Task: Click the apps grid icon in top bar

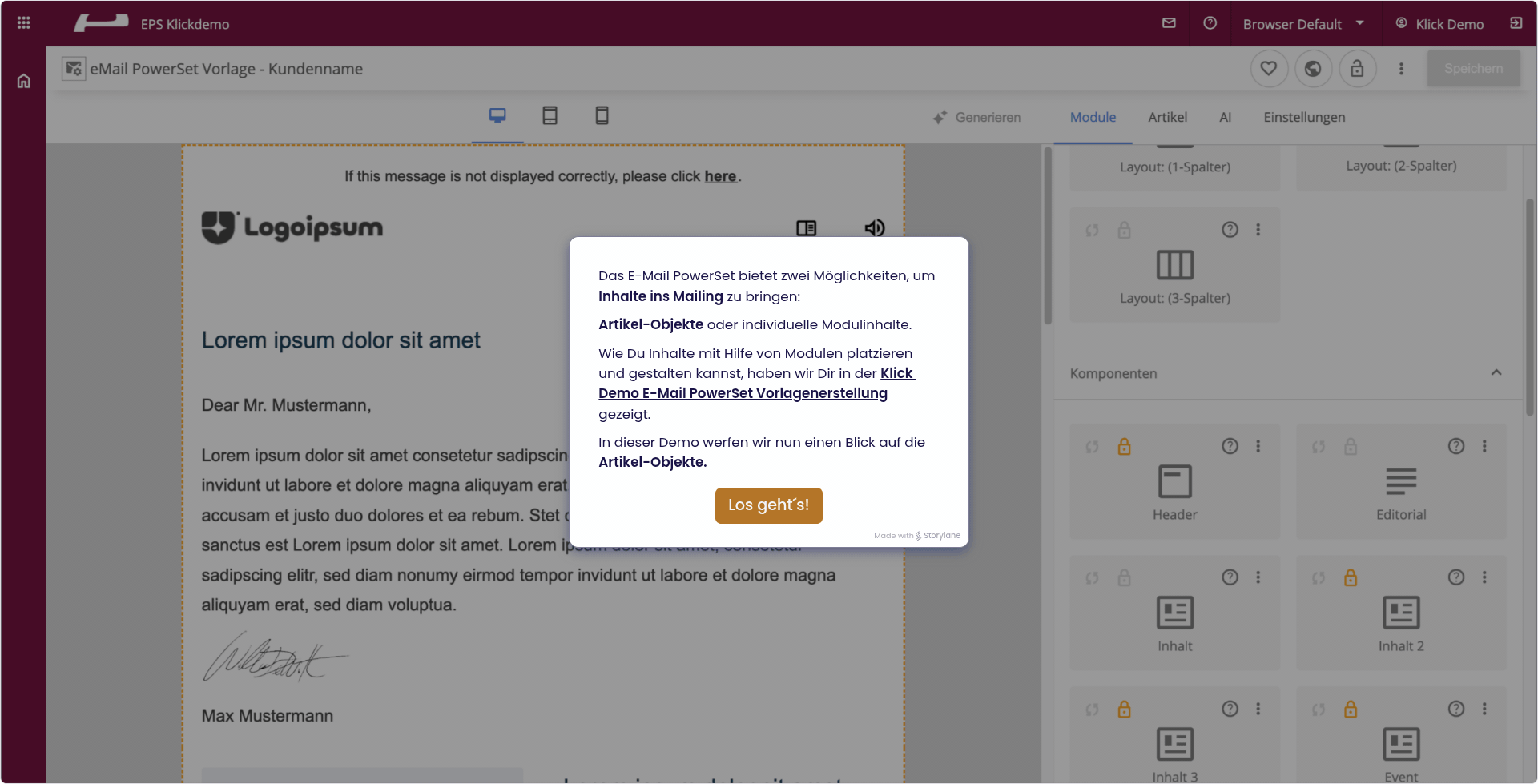Action: (23, 23)
